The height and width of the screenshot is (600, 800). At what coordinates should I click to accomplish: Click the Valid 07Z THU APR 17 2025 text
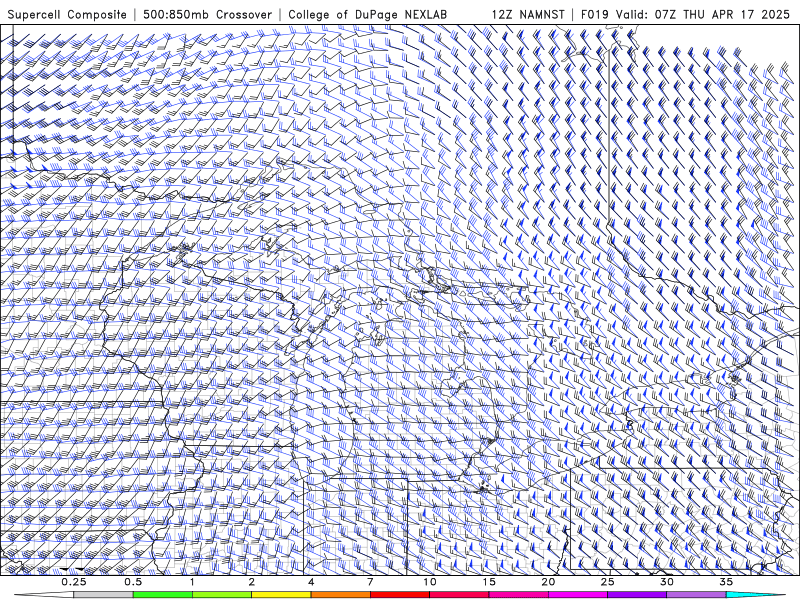(703, 14)
